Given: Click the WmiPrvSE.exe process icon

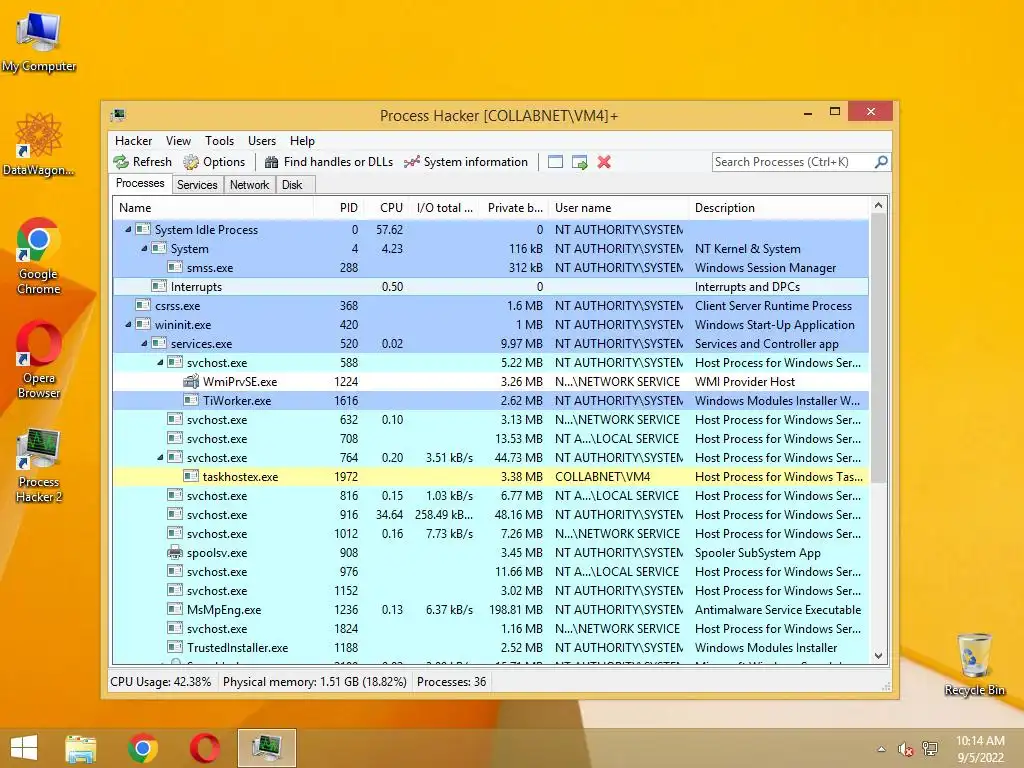Looking at the screenshot, I should pyautogui.click(x=191, y=381).
